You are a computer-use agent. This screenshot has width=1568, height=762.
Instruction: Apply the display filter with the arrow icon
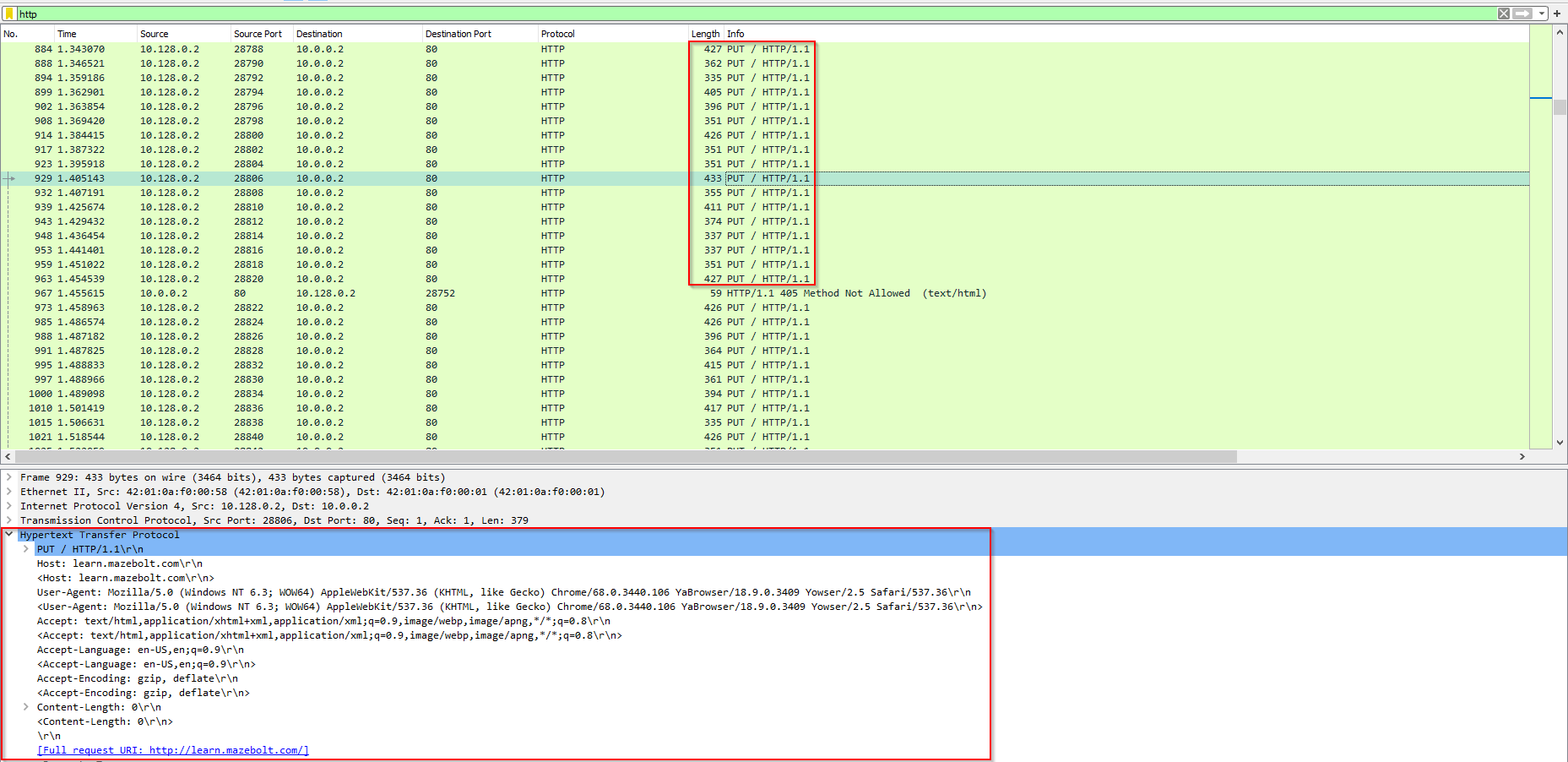click(1522, 14)
